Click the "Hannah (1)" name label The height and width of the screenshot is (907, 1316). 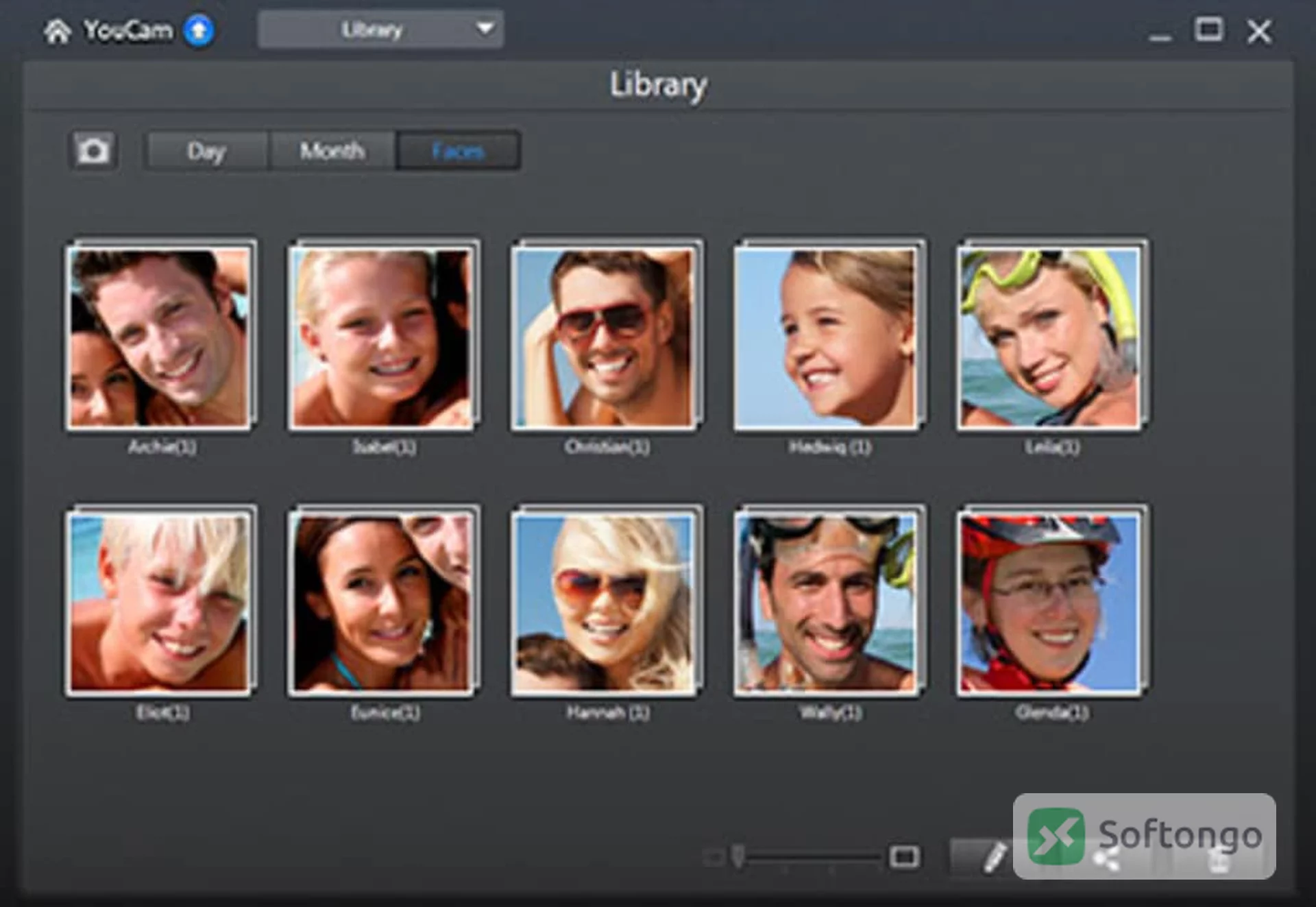[608, 713]
